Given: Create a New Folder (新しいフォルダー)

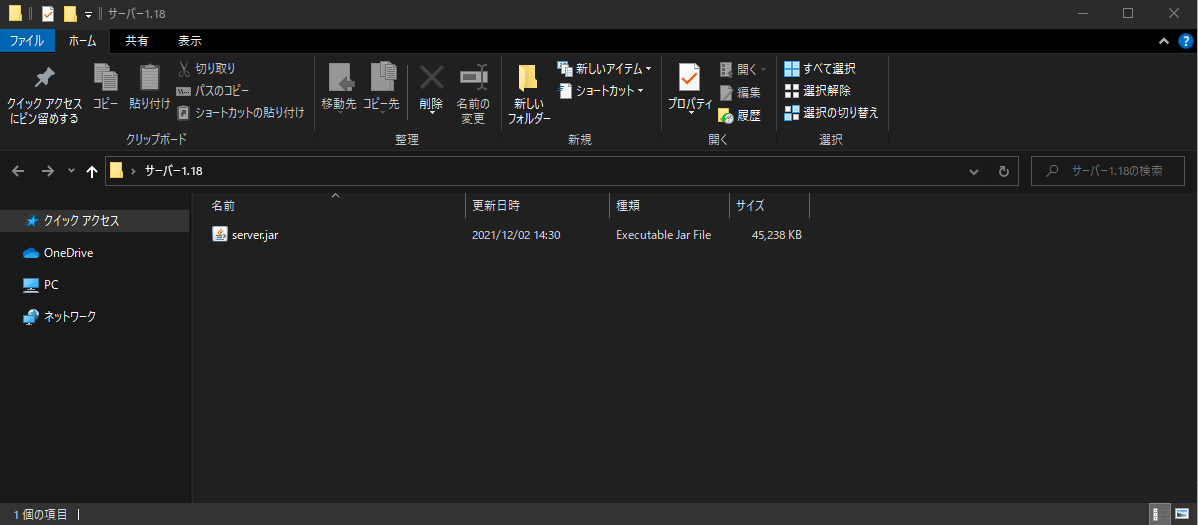Looking at the screenshot, I should pyautogui.click(x=529, y=93).
